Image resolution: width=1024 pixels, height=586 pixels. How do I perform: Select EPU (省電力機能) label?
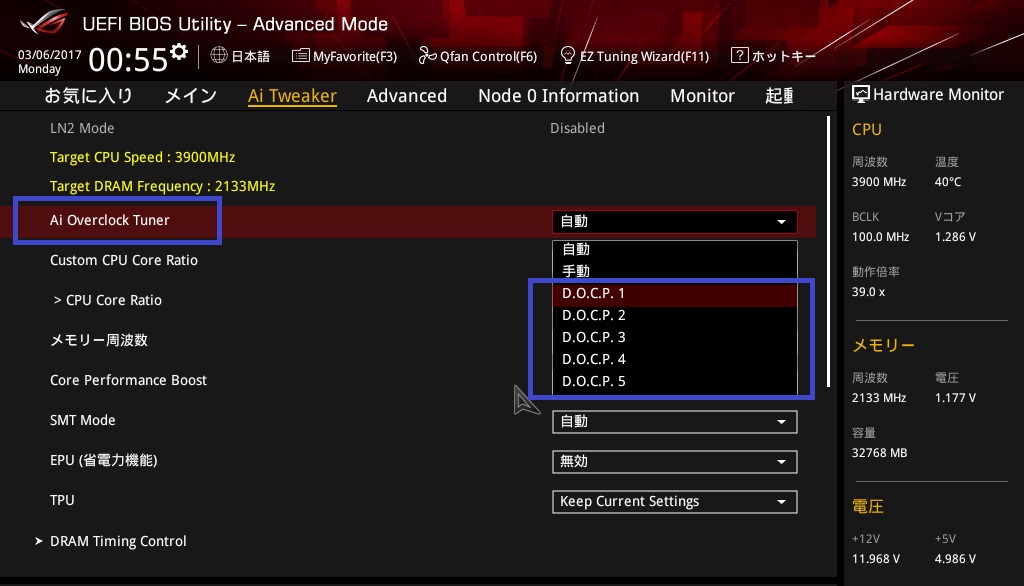pyautogui.click(x=104, y=461)
